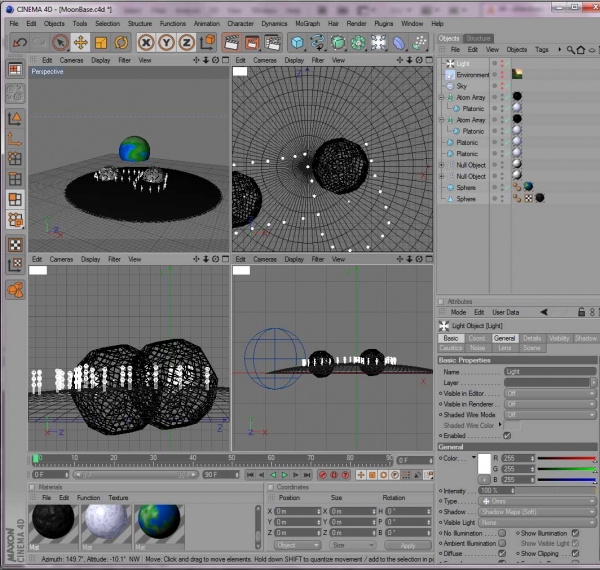Click the Apply button
This screenshot has width=600, height=570.
coord(408,546)
